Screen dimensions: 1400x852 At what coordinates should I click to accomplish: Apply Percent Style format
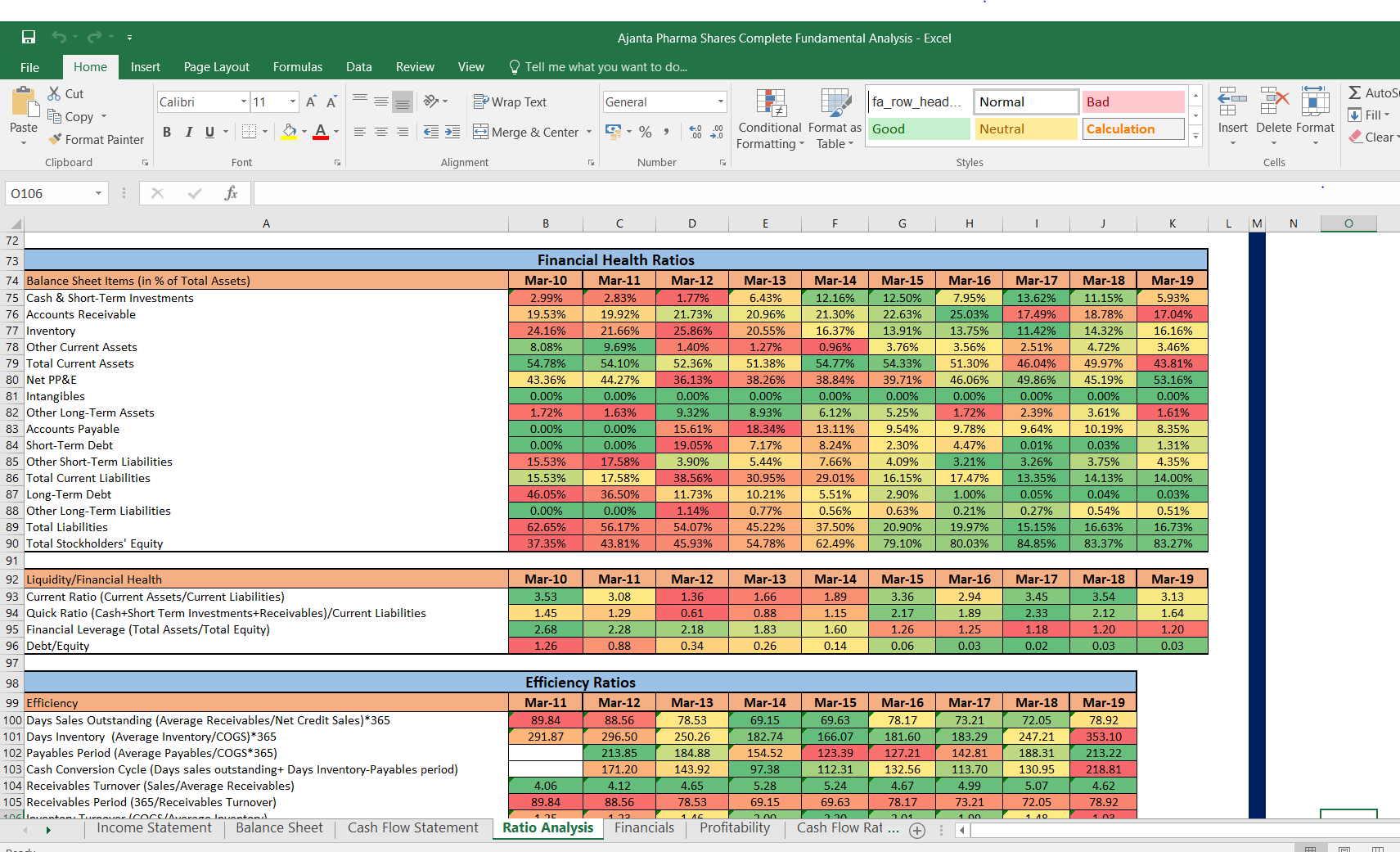(x=646, y=132)
